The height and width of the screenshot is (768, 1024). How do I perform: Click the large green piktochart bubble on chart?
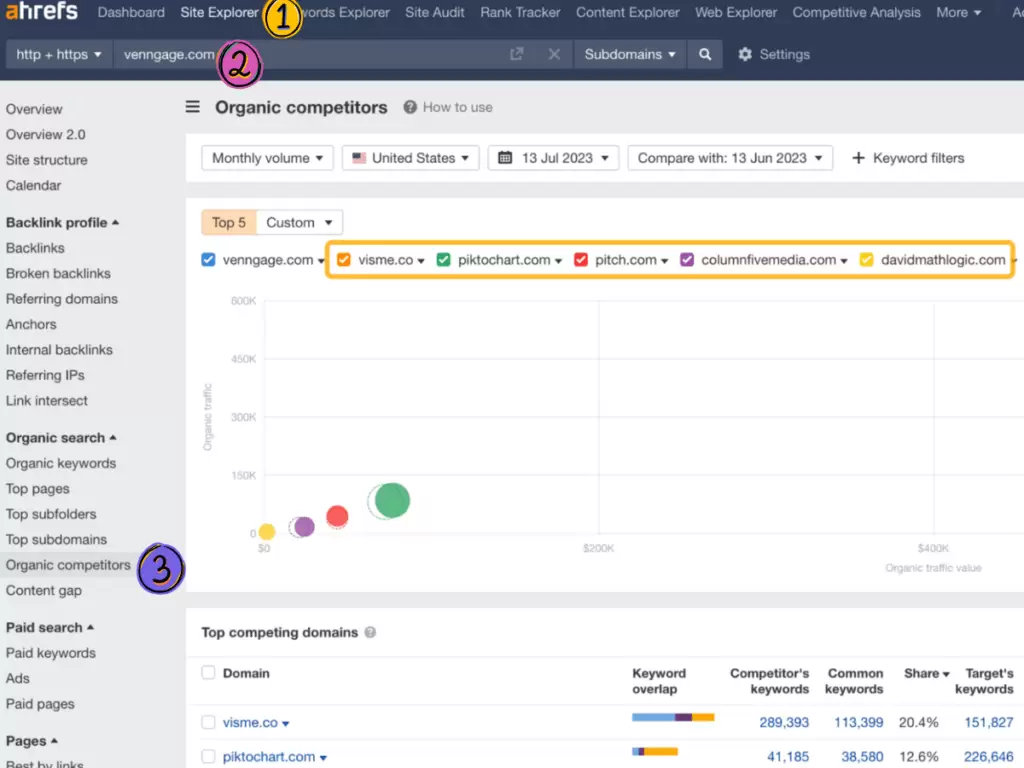click(391, 500)
